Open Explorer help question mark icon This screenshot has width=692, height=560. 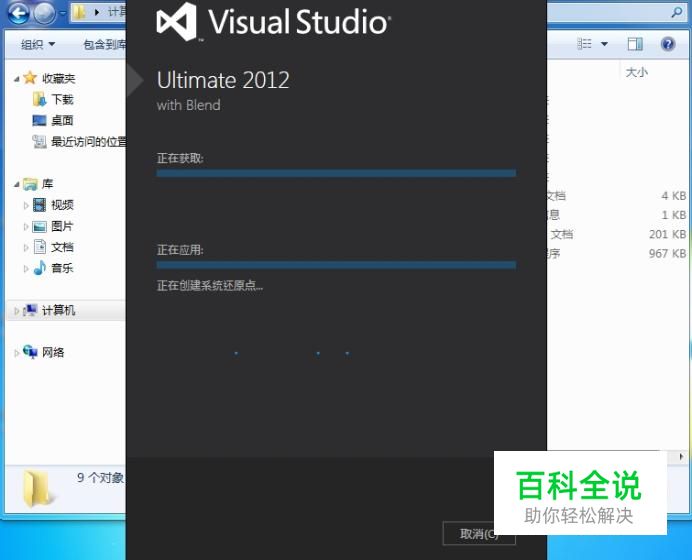coord(668,44)
